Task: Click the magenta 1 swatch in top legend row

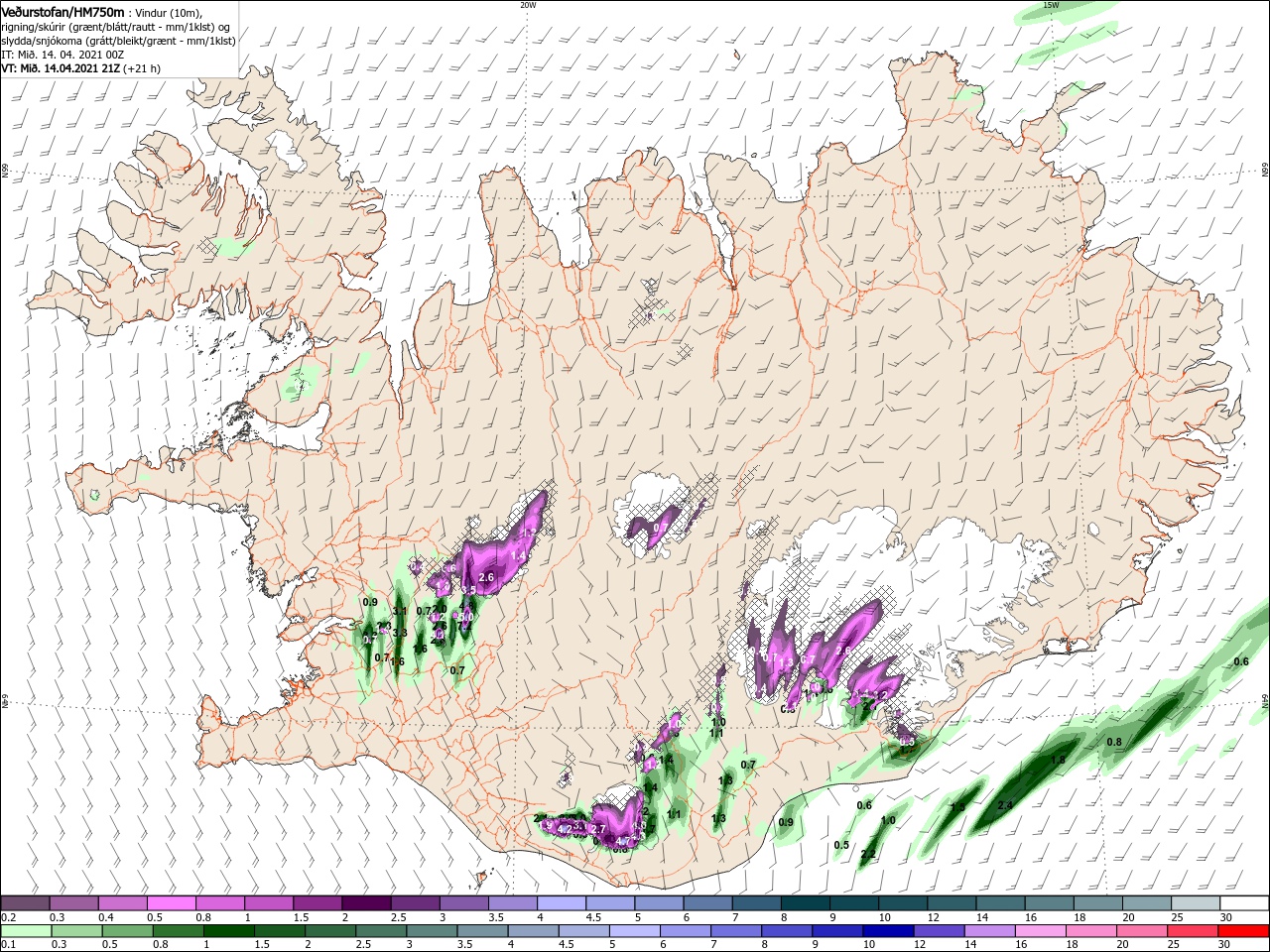Action: click(x=269, y=903)
